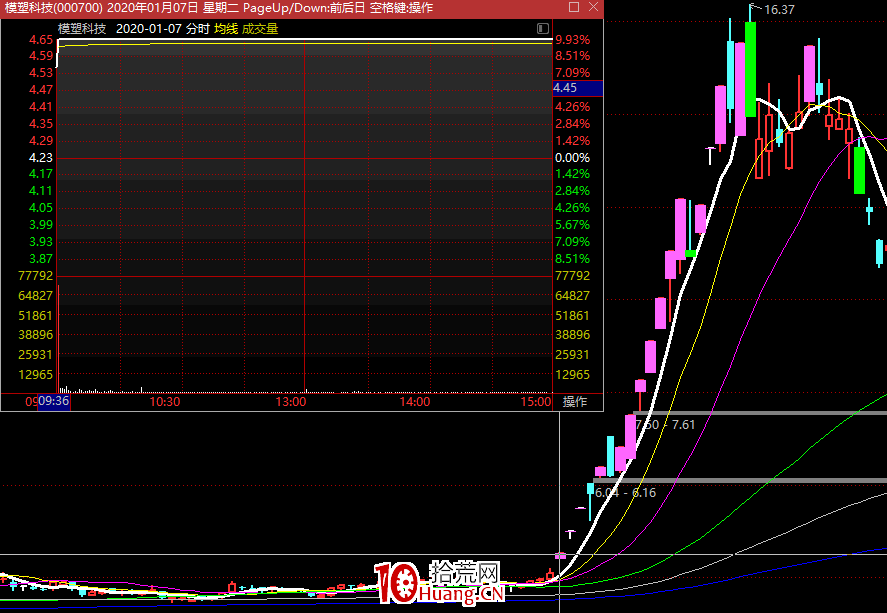Click the panel layout icon beside 成交量
This screenshot has height=613, width=887.
coord(543,29)
